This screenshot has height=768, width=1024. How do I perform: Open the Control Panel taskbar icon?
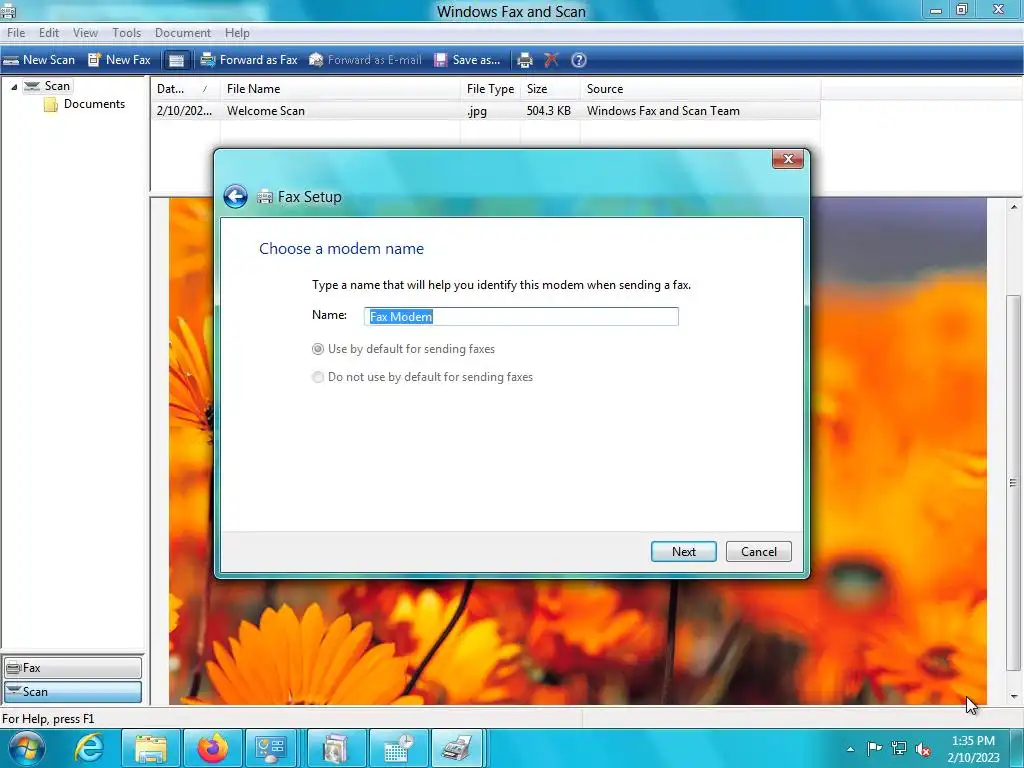pos(272,748)
